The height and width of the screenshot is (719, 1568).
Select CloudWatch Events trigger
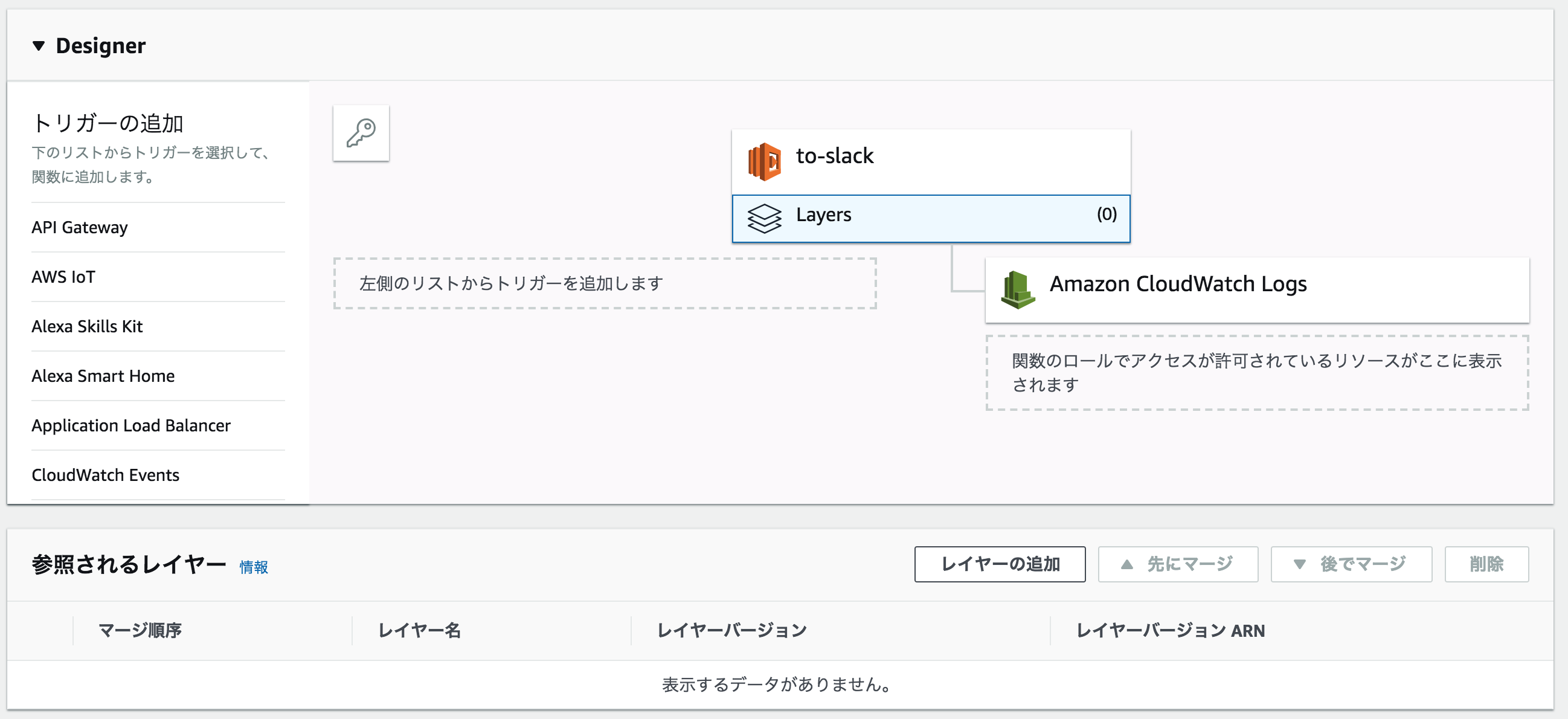click(x=105, y=475)
